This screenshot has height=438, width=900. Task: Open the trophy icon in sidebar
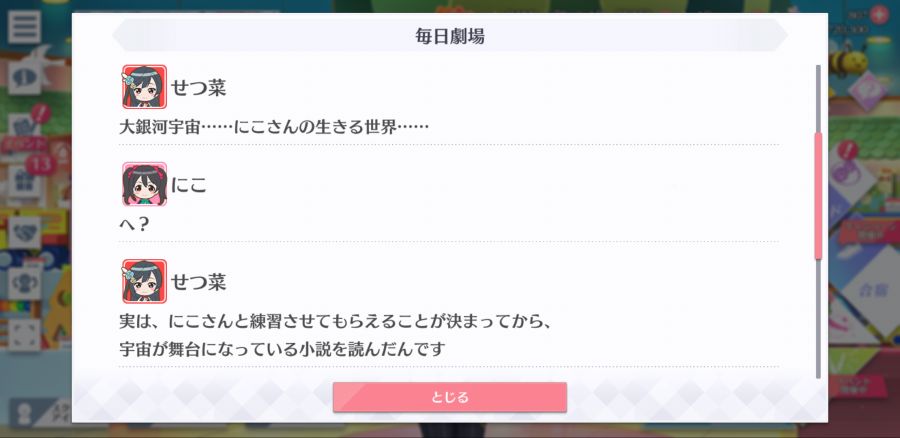(x=25, y=283)
